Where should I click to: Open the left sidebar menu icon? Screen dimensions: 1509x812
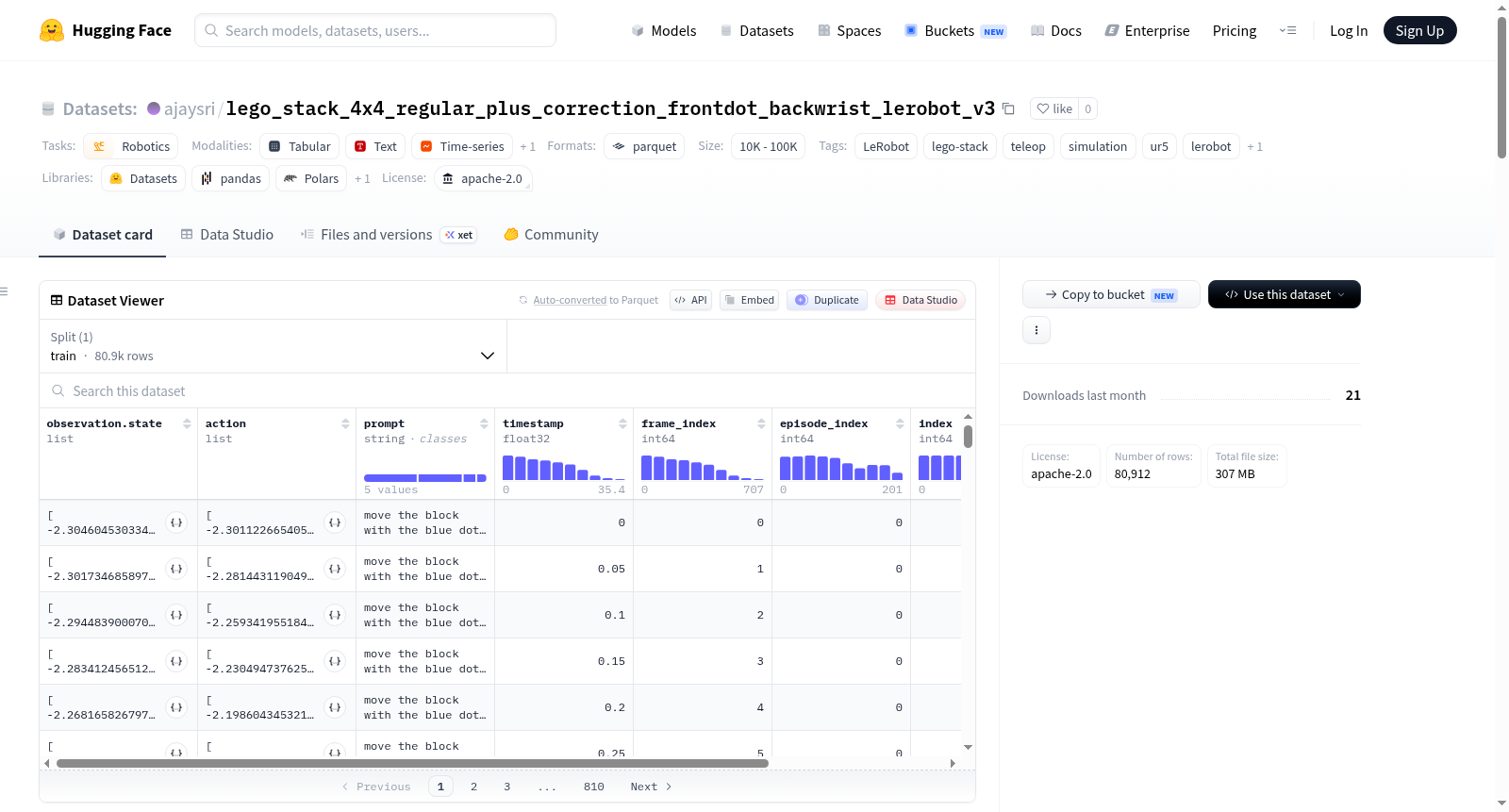point(5,291)
